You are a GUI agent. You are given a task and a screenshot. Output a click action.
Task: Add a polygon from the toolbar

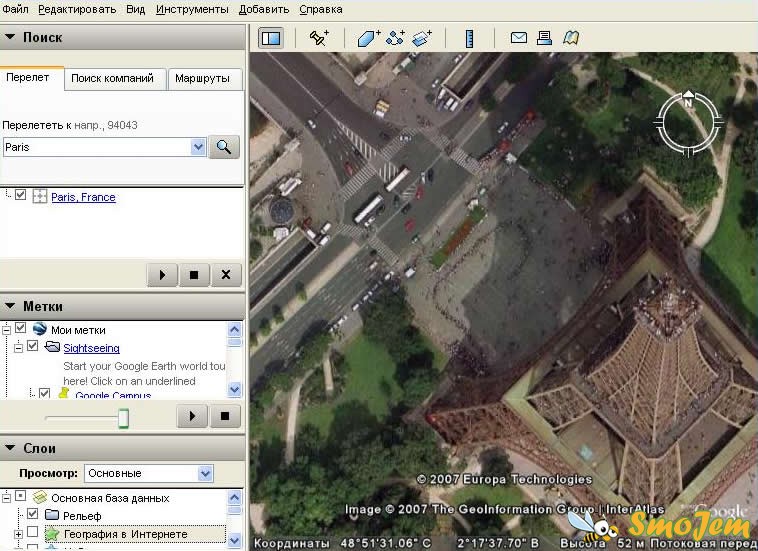point(369,38)
